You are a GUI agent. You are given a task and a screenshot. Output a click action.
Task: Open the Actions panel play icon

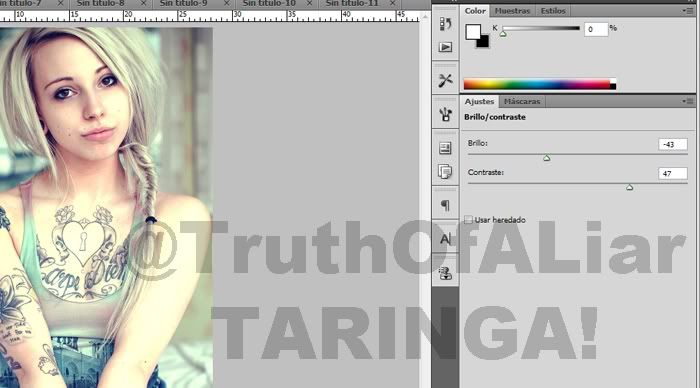click(445, 47)
